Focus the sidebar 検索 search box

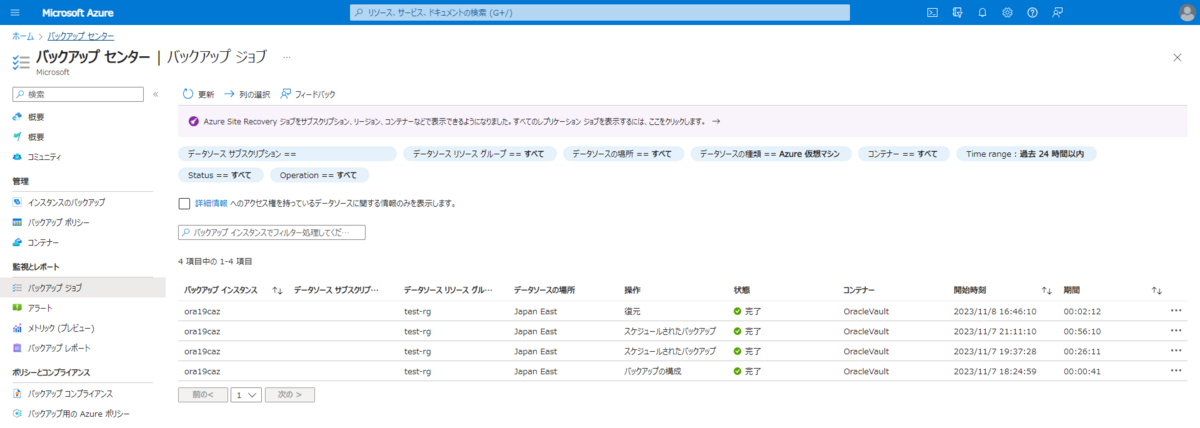tap(77, 94)
